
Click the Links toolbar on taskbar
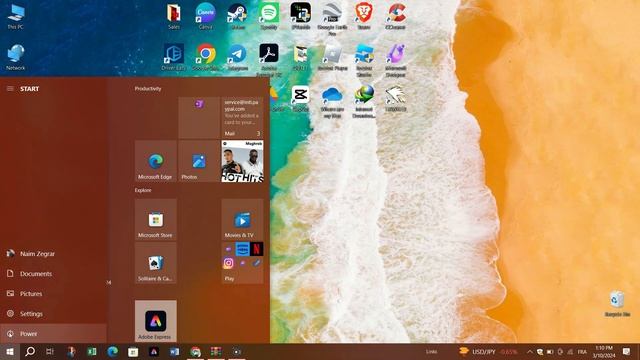(431, 351)
